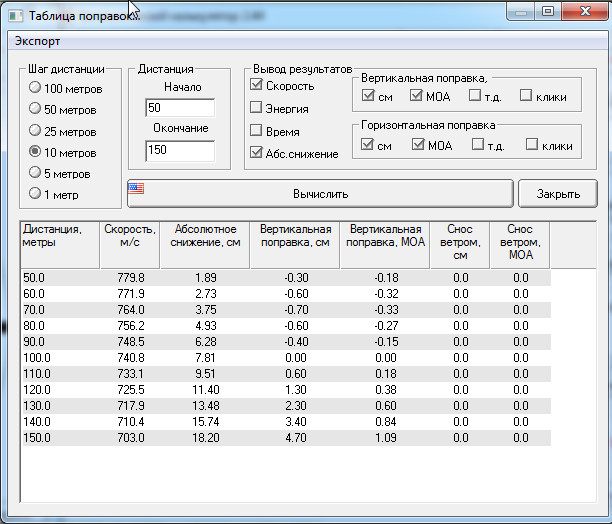
Task: Enable the Энергия output checkbox
Action: (256, 108)
